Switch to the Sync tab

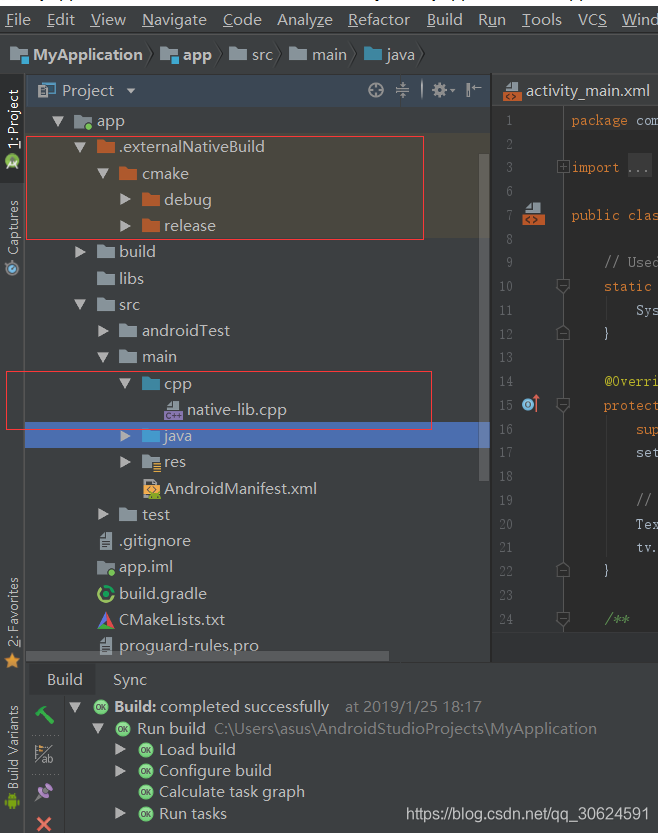(x=130, y=679)
